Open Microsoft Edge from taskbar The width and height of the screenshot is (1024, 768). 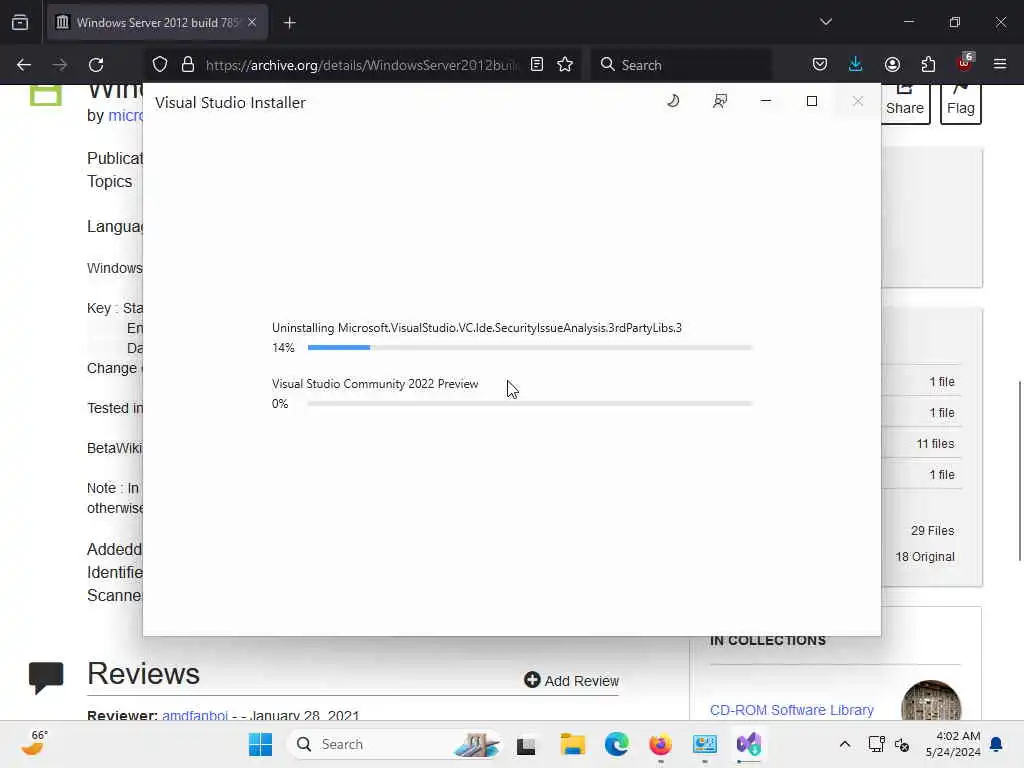point(616,744)
